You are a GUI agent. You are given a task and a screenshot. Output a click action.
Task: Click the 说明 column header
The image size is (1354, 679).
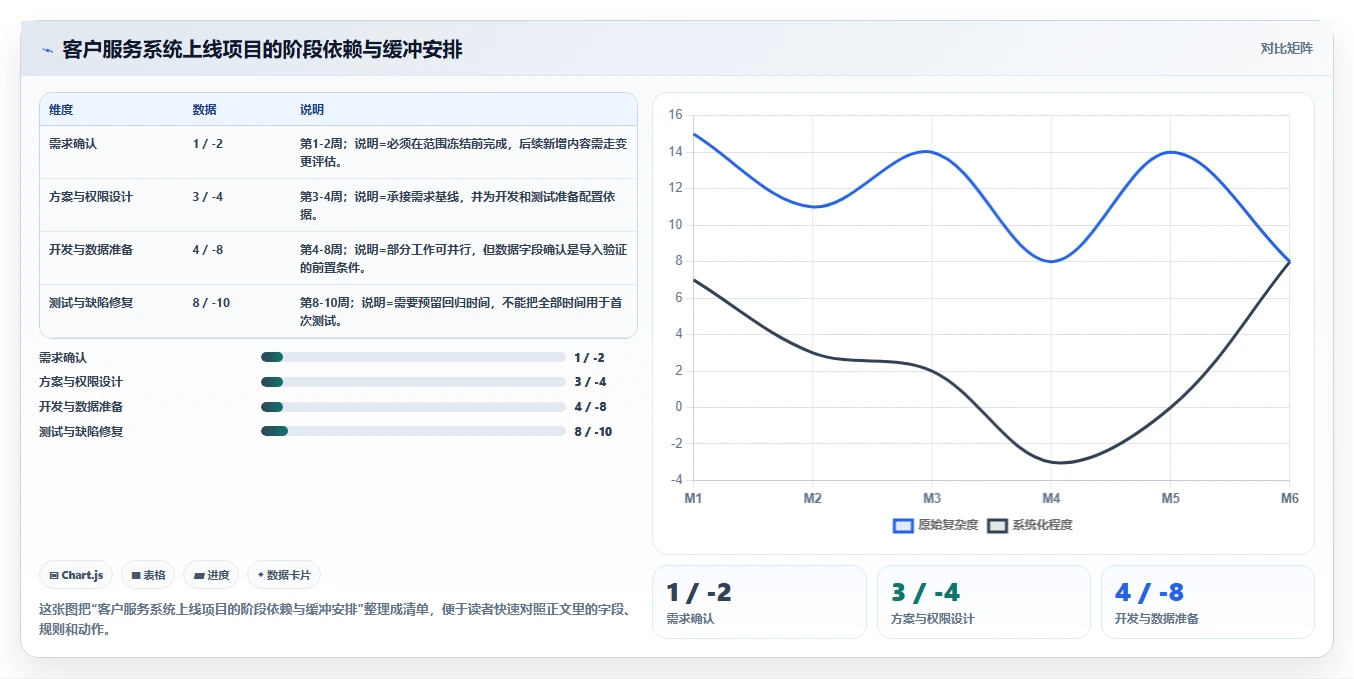tap(312, 110)
